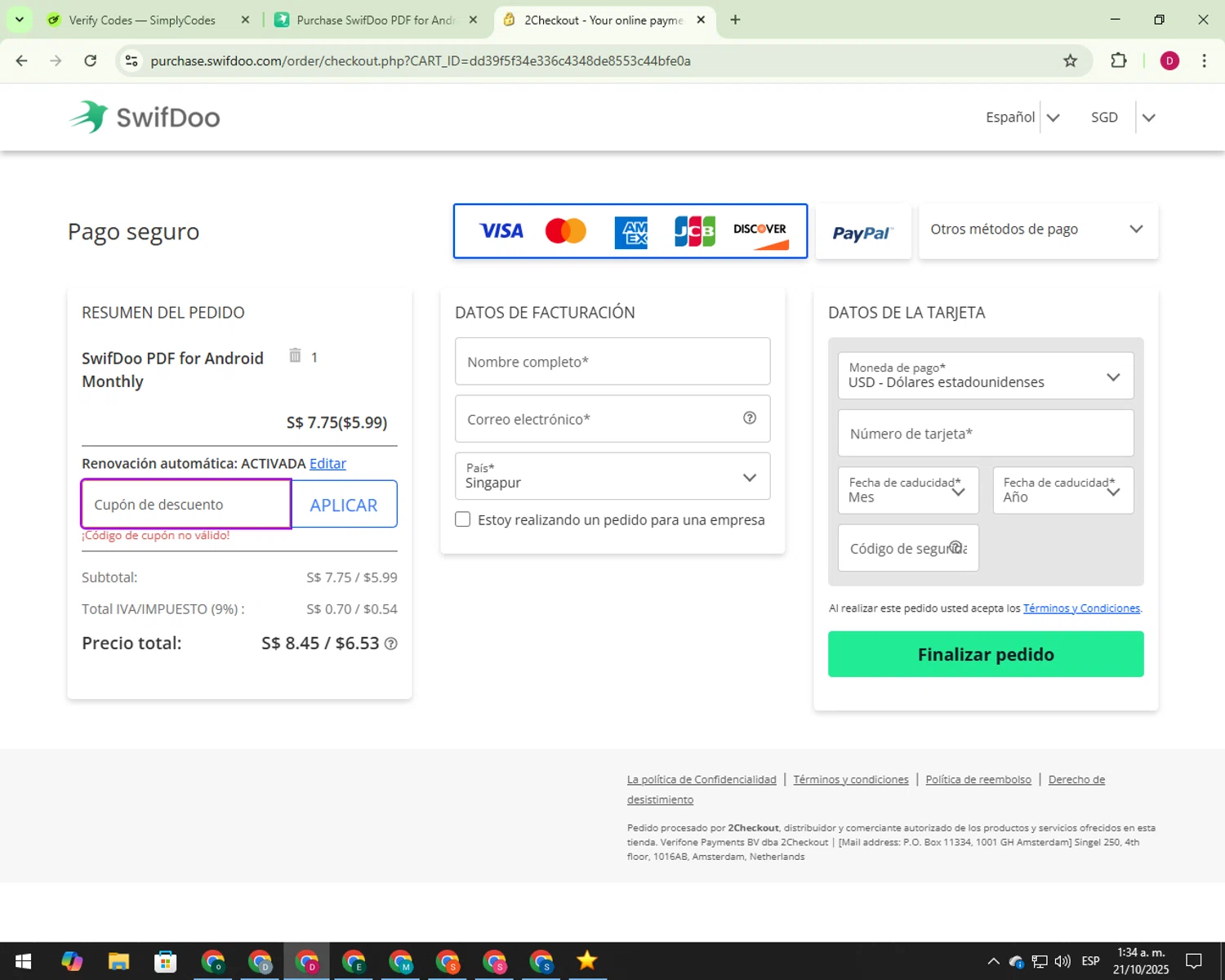Open the Chrome profile avatar D
Image resolution: width=1225 pixels, height=980 pixels.
tap(1169, 60)
